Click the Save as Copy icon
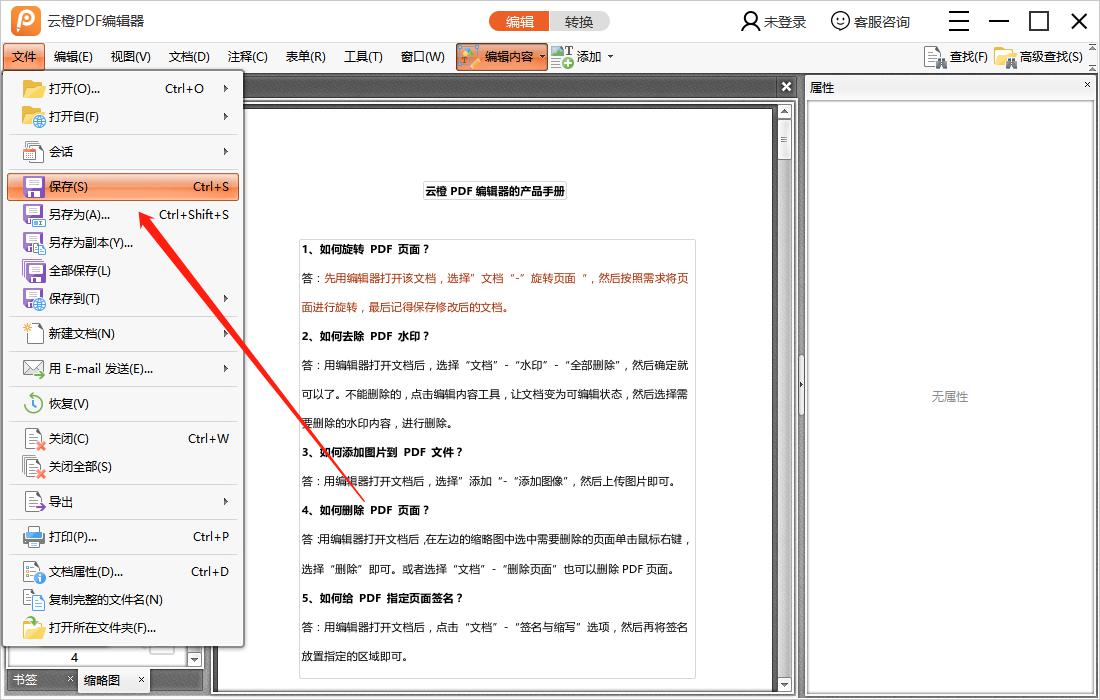The width and height of the screenshot is (1100, 700). [33, 243]
